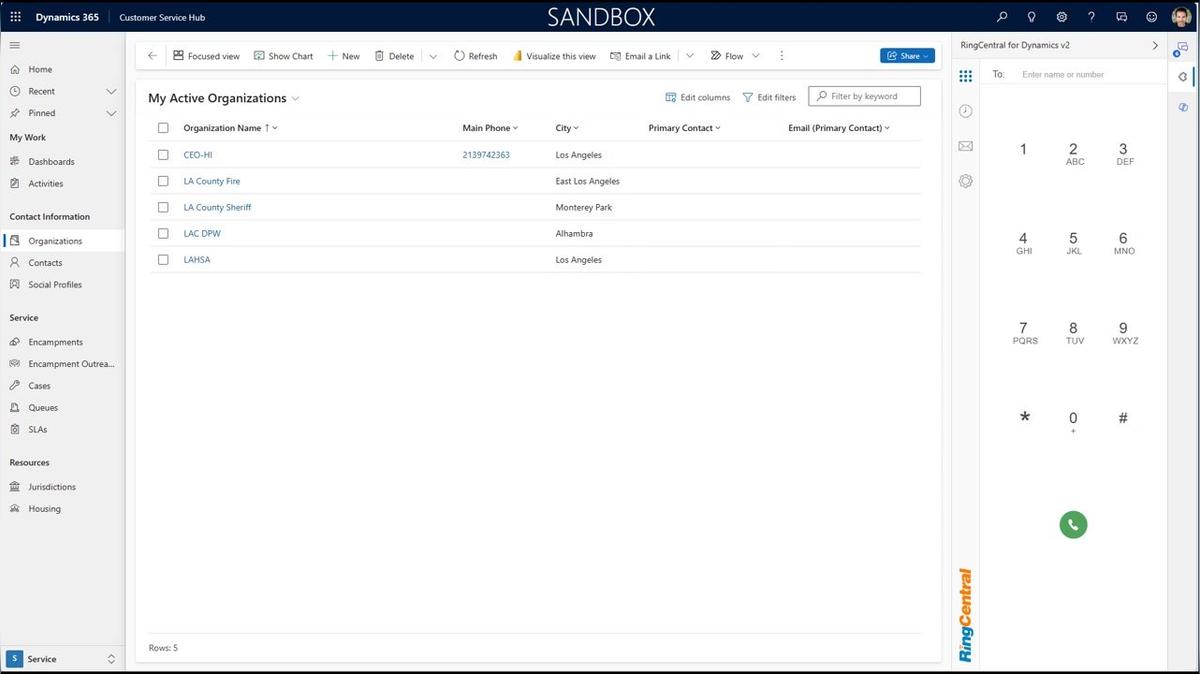1200x674 pixels.
Task: Click Edit columns button
Action: 698,97
